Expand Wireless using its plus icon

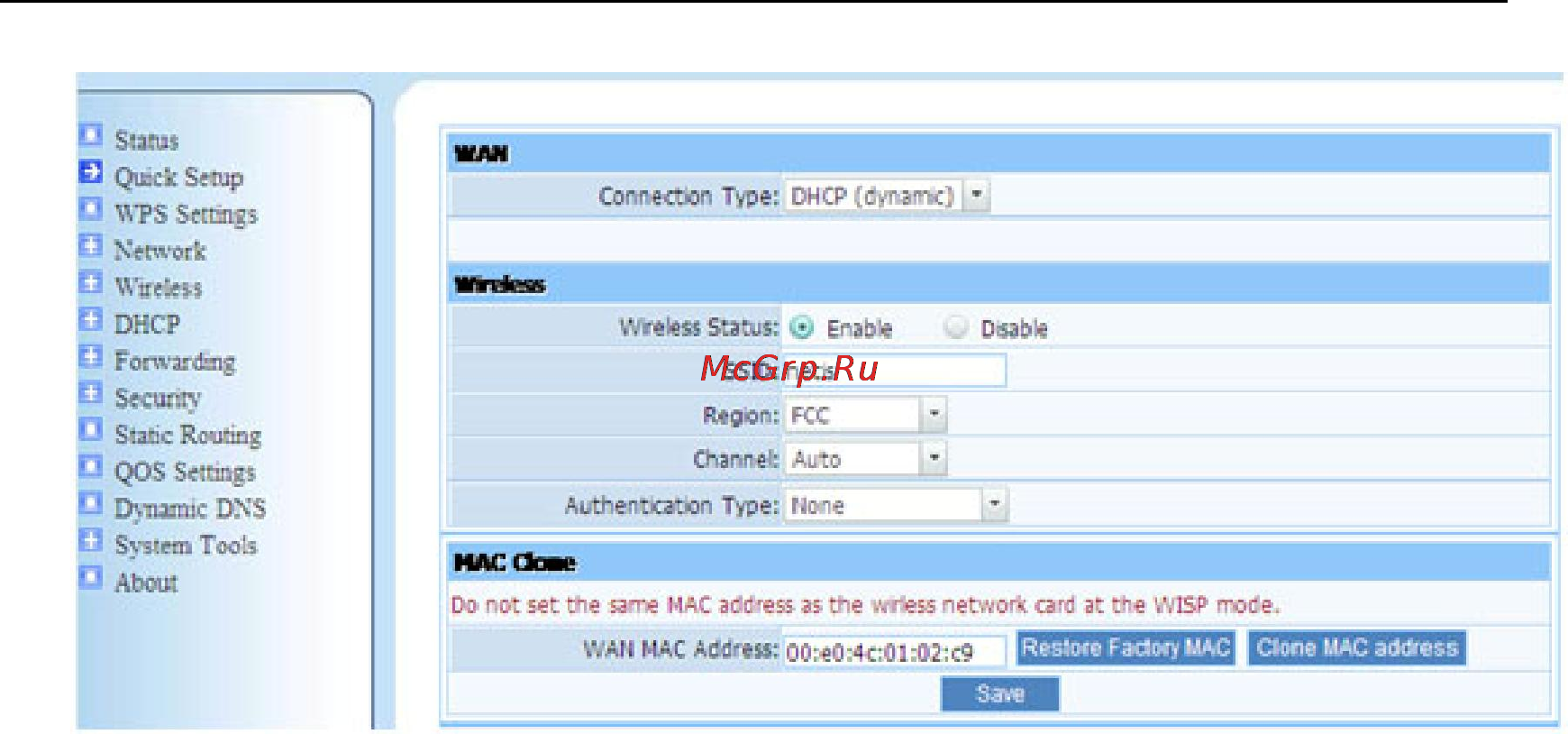90,282
